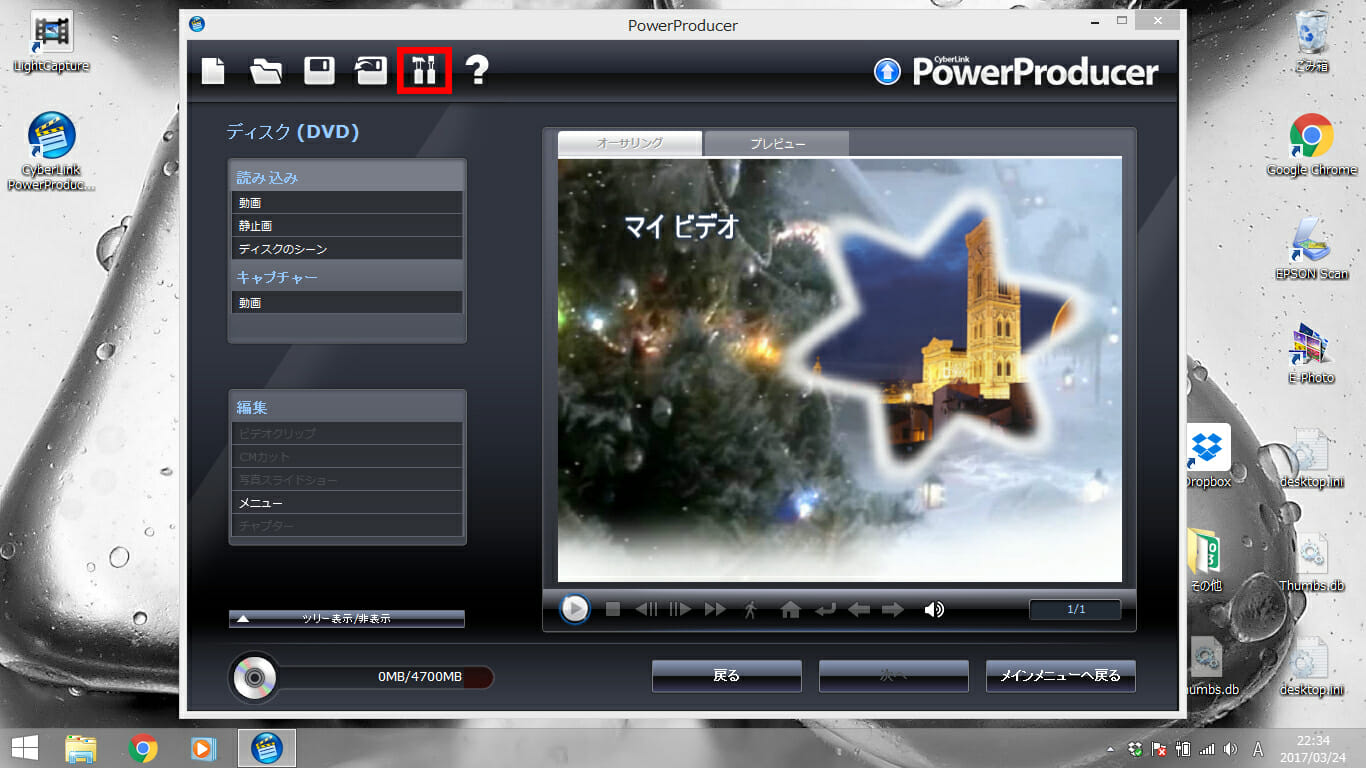The width and height of the screenshot is (1366, 768).
Task: Choose ディスクのシーン import option
Action: (x=347, y=249)
